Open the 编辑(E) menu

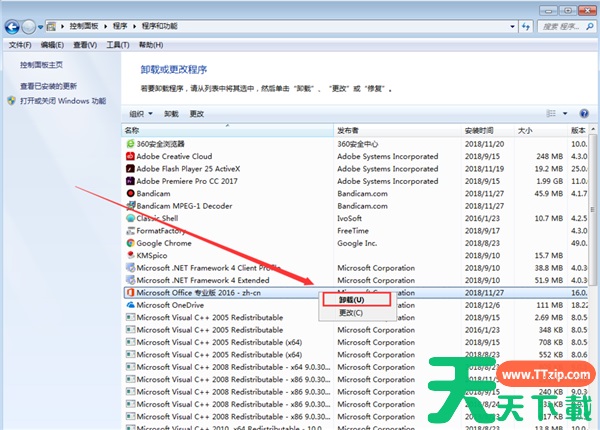click(52, 45)
